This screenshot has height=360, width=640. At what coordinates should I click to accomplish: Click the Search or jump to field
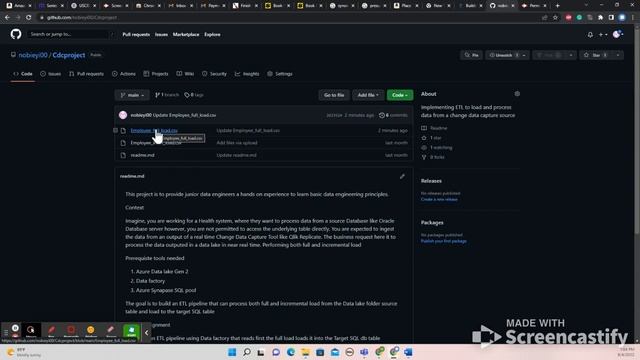coord(70,34)
